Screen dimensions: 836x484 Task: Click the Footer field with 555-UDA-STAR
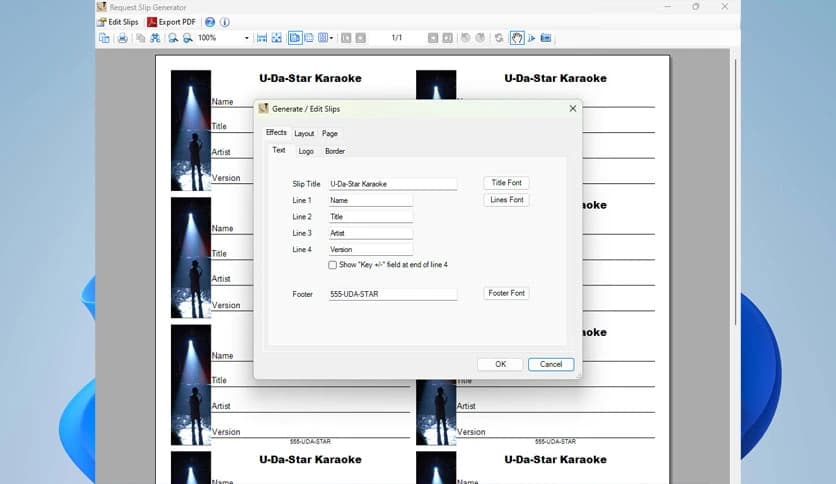pos(392,294)
